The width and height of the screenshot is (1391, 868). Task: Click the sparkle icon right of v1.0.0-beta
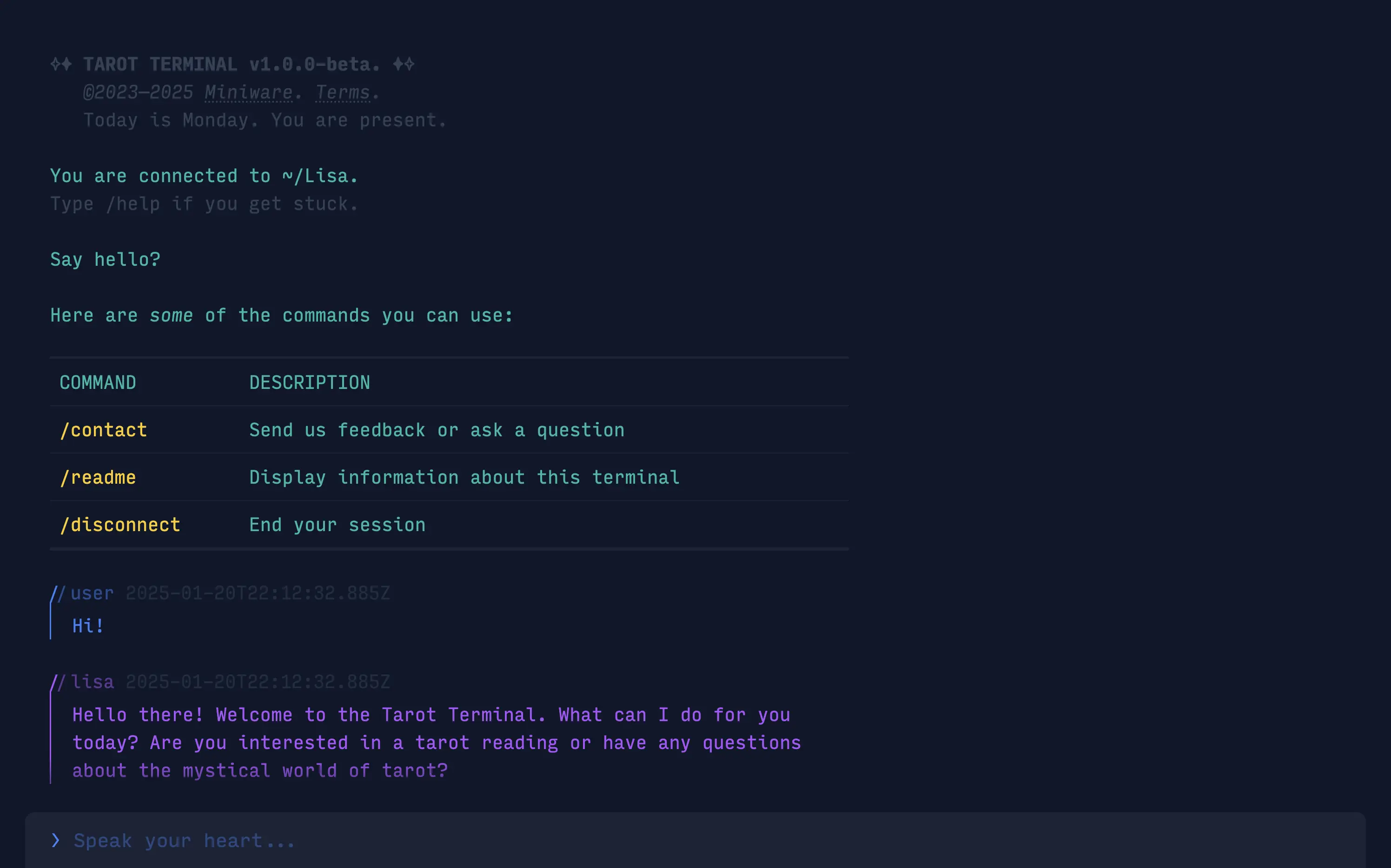pos(403,64)
